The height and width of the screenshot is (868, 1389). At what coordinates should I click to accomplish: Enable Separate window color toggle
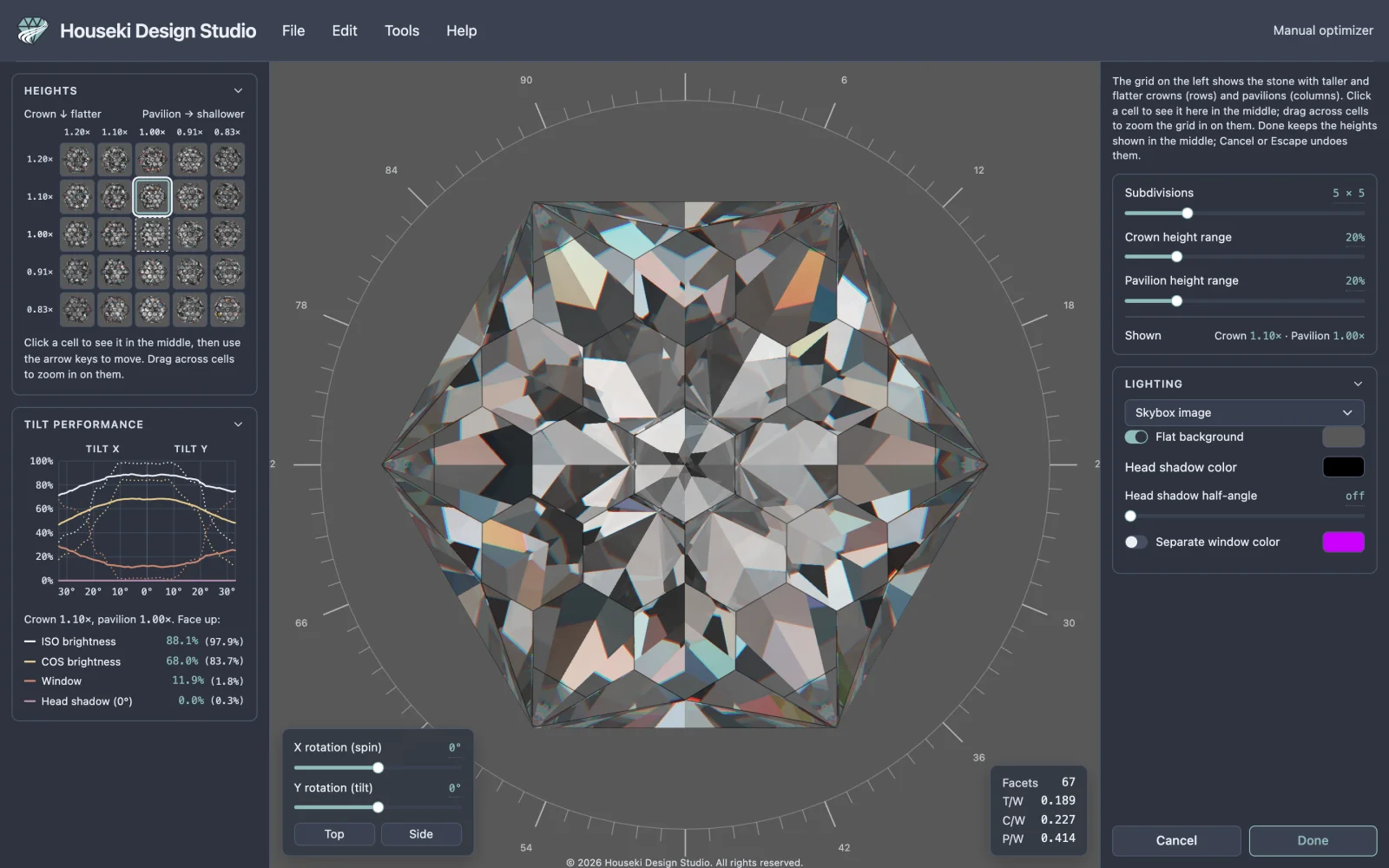tap(1136, 542)
